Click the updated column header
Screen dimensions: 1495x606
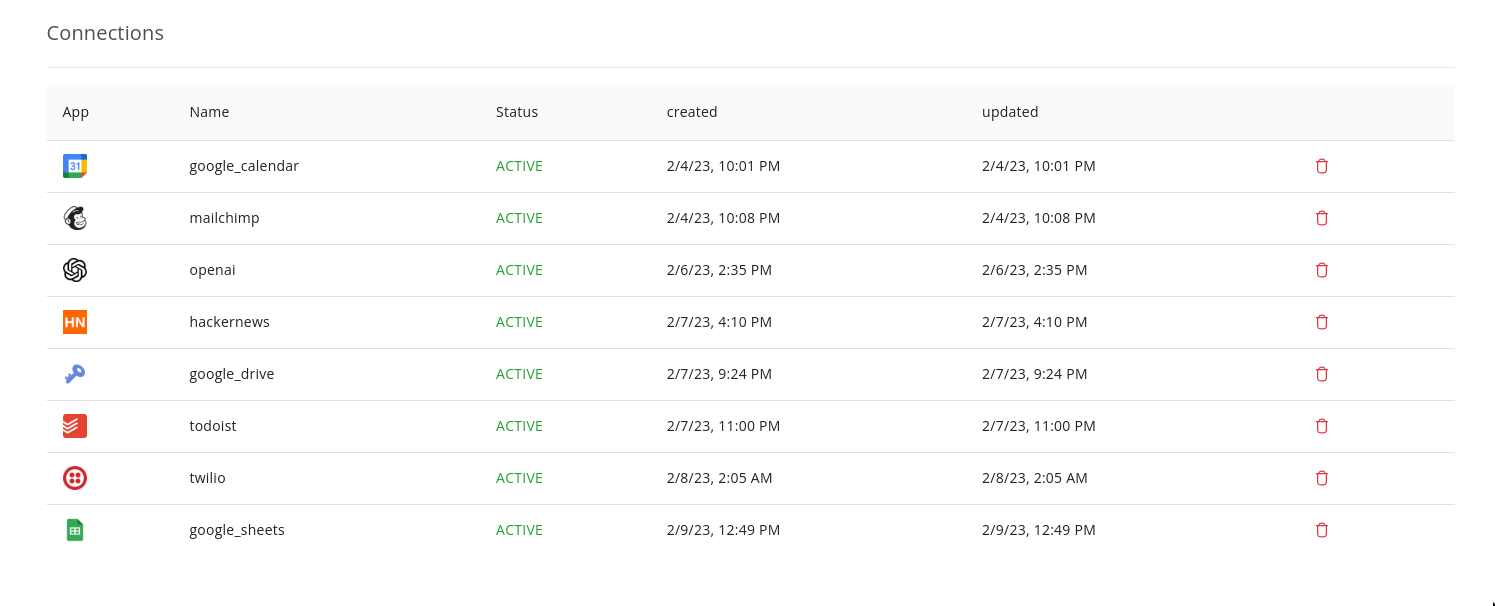click(1010, 112)
